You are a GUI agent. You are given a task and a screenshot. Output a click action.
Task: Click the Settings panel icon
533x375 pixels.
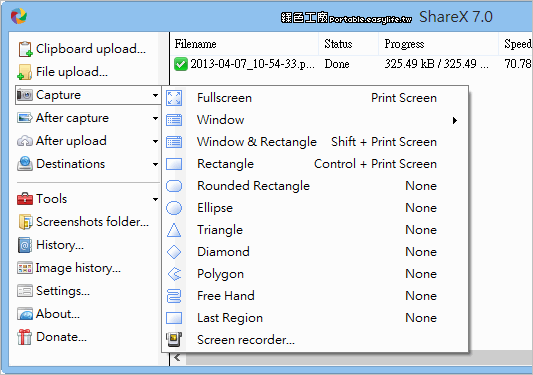point(25,291)
